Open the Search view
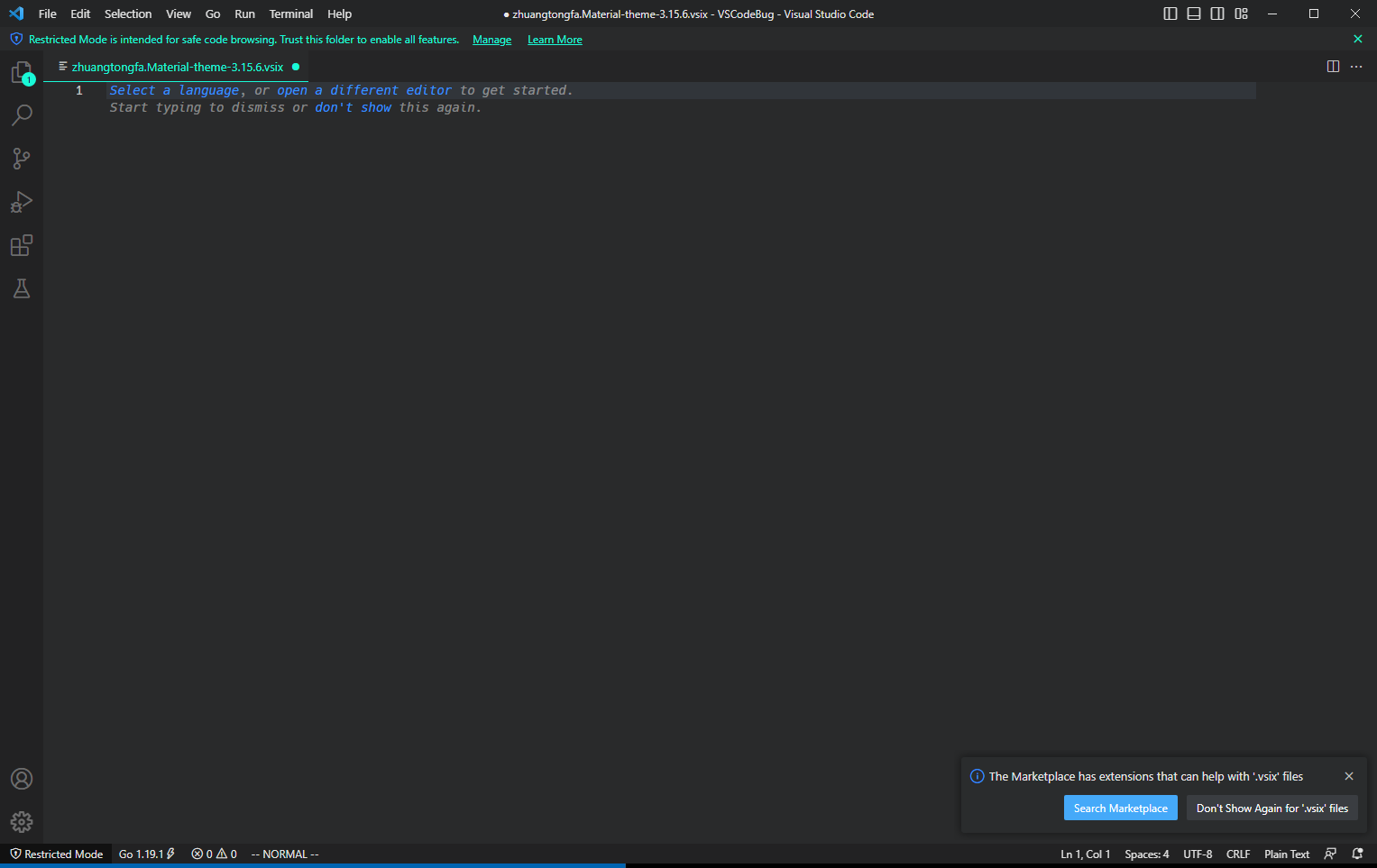1377x868 pixels. click(21, 115)
